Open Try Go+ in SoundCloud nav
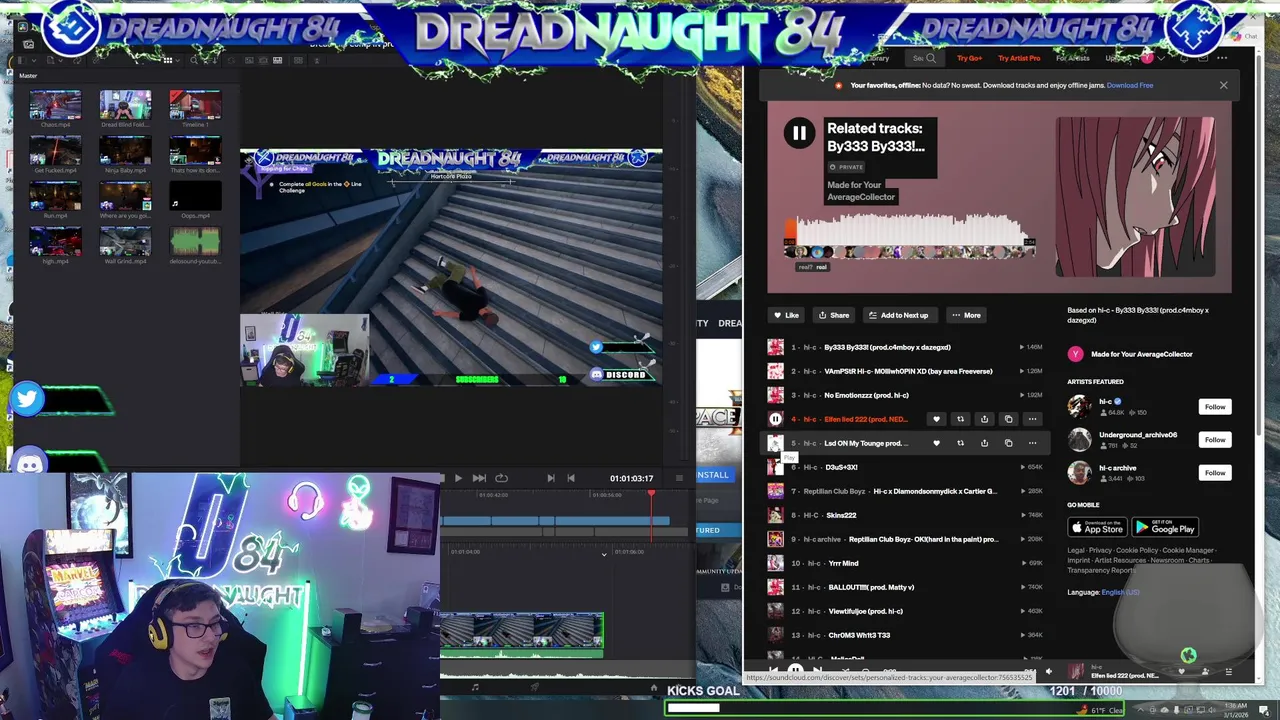Screen dimensions: 1280x720 click(969, 58)
